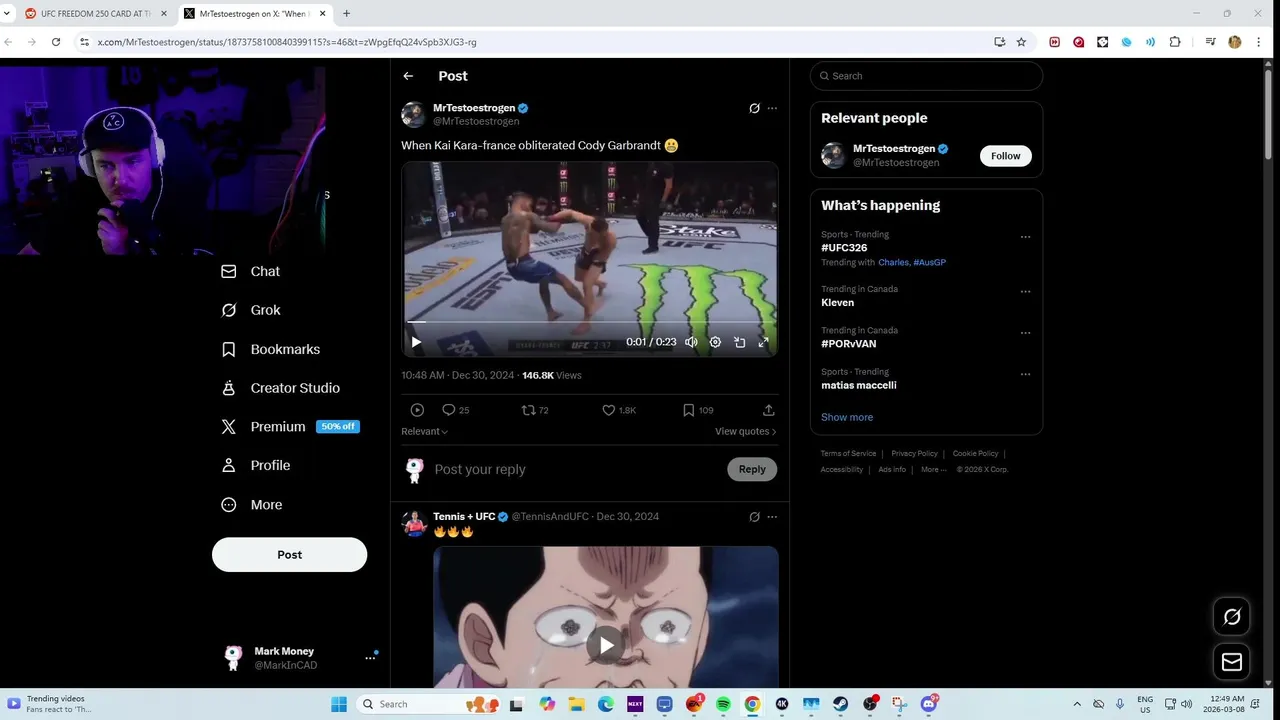Open video settings gear
Image resolution: width=1280 pixels, height=720 pixels.
point(715,342)
